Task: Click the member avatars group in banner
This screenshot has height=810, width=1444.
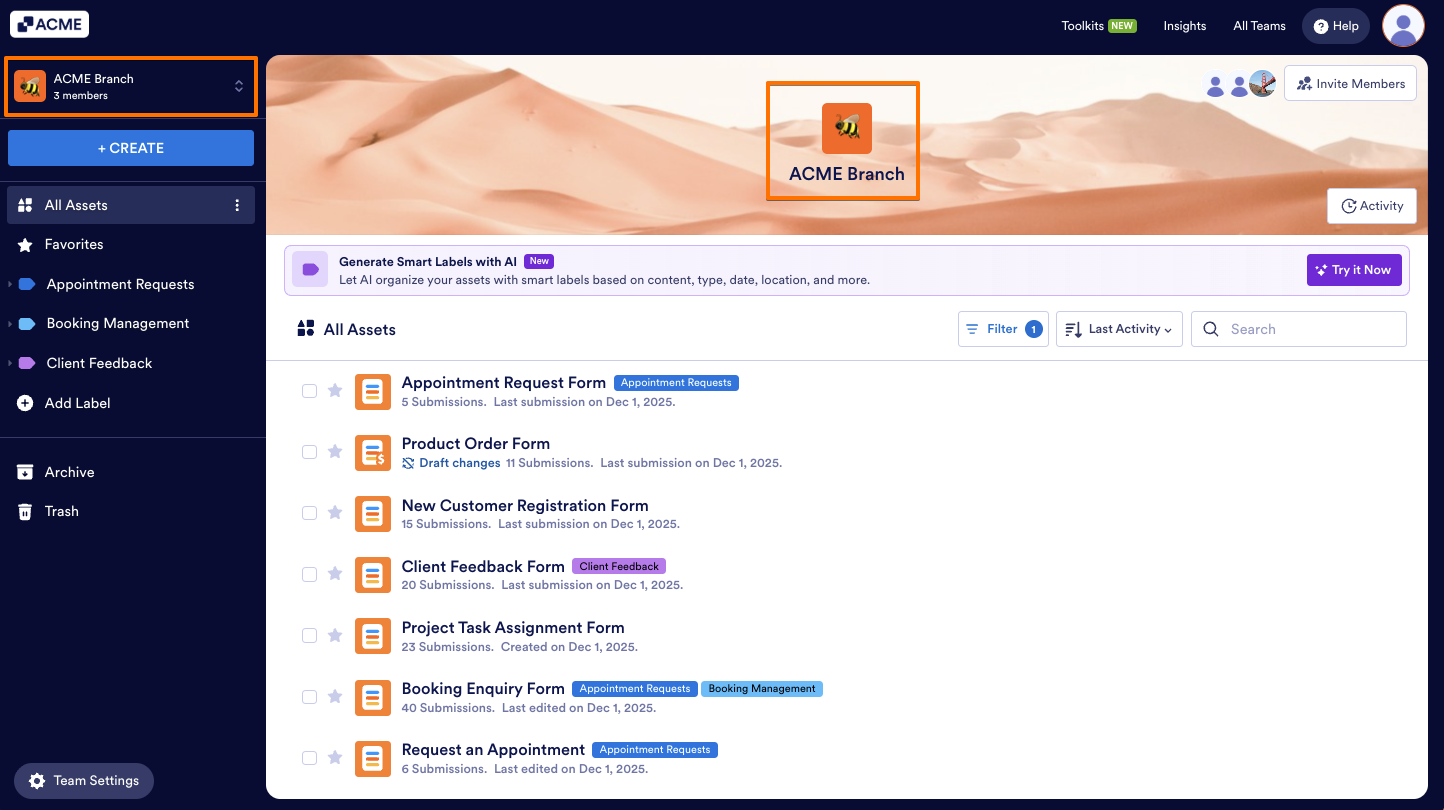Action: point(1240,85)
